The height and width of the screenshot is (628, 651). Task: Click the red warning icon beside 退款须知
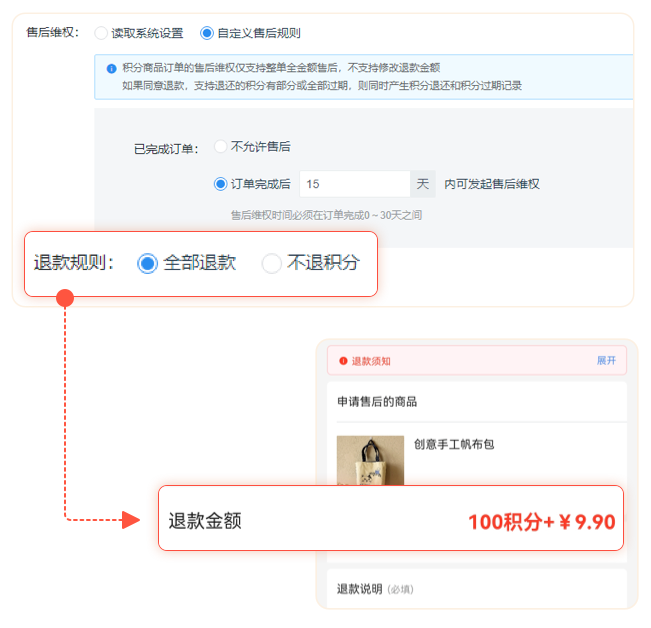click(x=343, y=361)
